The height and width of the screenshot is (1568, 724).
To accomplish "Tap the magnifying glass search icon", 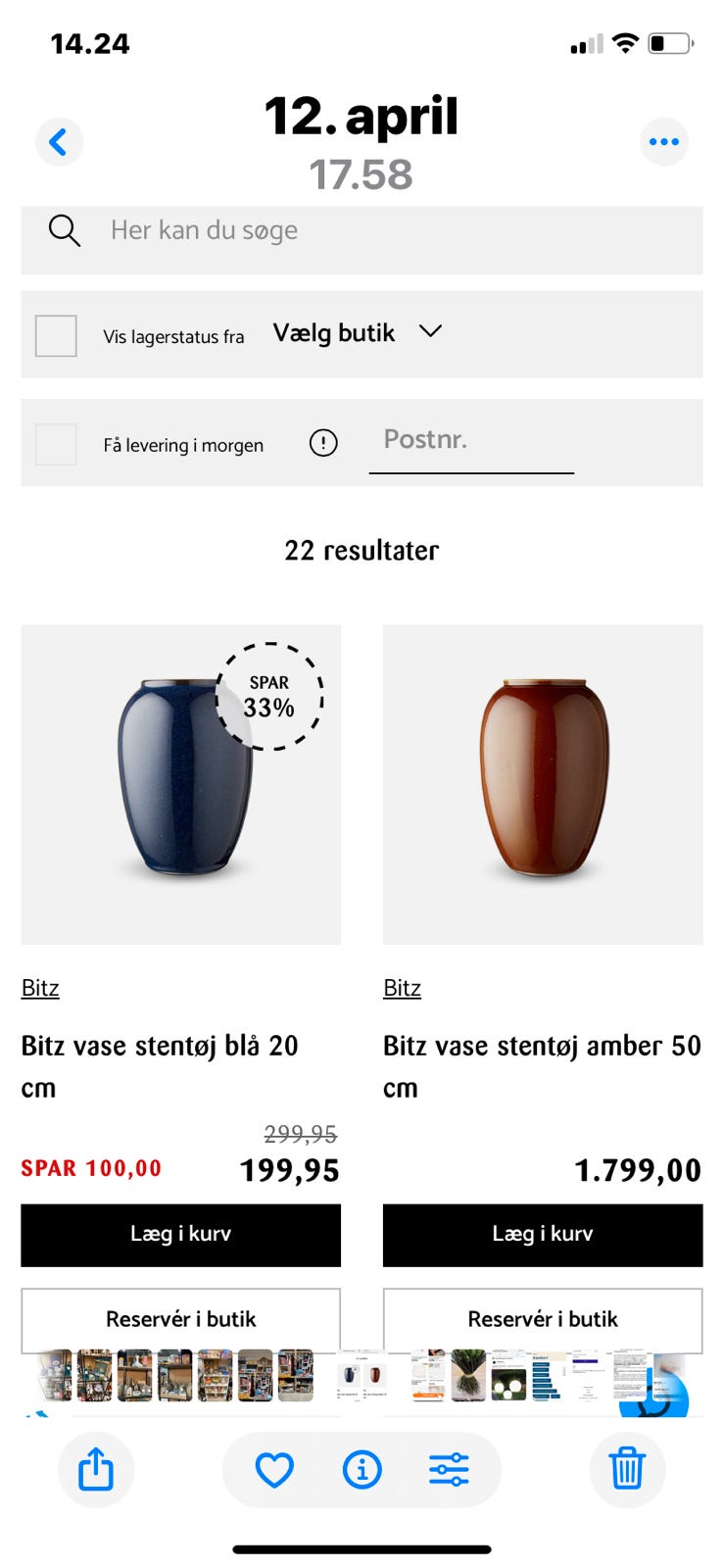I will click(x=65, y=231).
